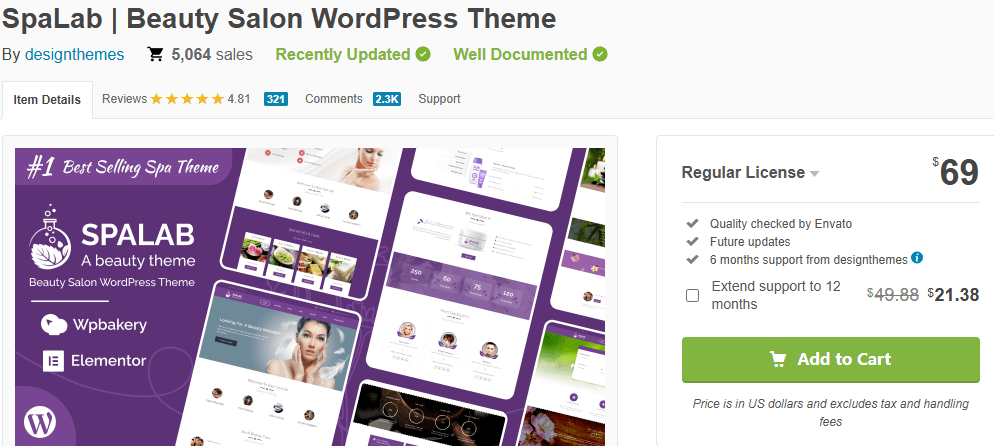Click the support info icon beside designthemes
This screenshot has width=994, height=446.
(917, 258)
